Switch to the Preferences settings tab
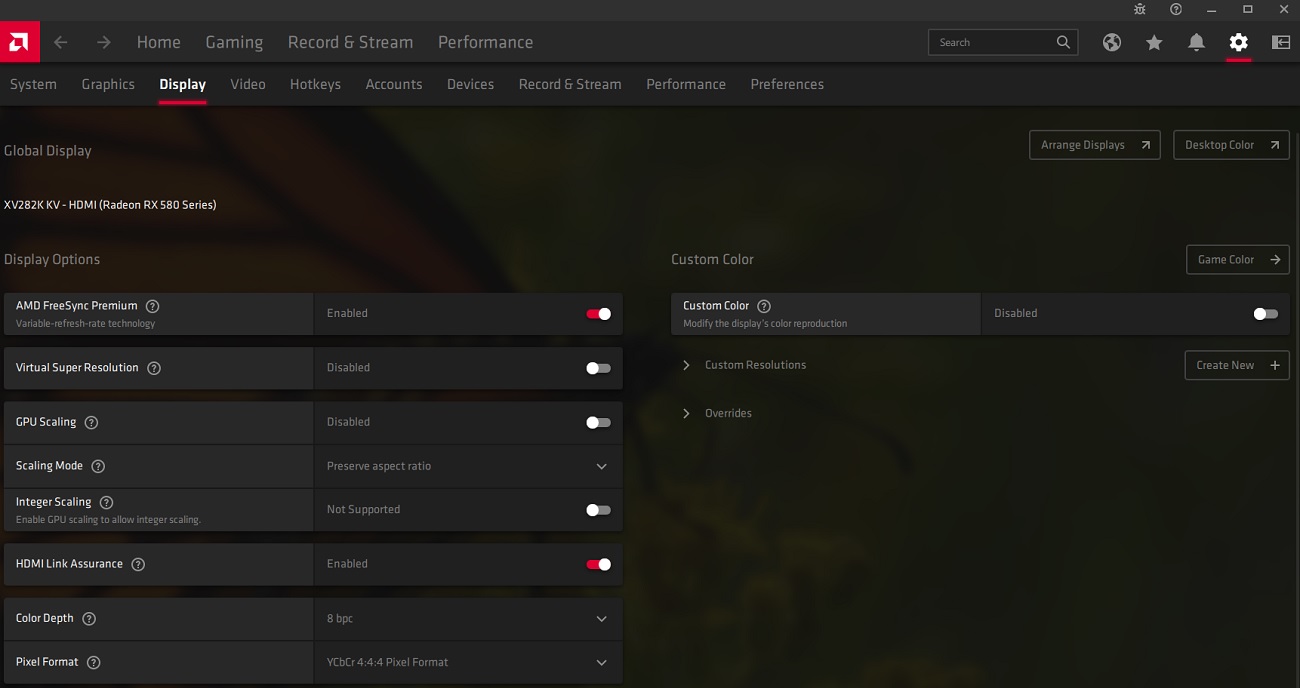This screenshot has width=1300, height=688. (x=787, y=84)
